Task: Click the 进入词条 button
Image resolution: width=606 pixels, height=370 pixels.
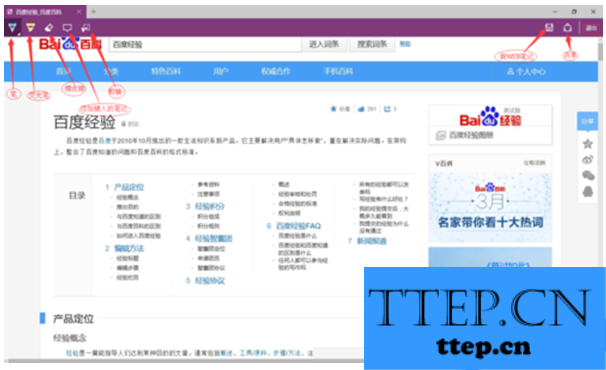Action: 324,44
